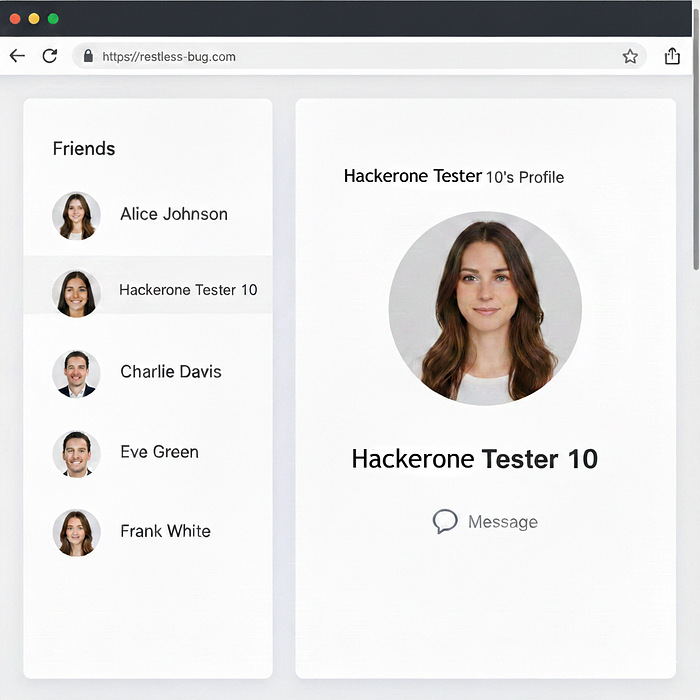This screenshot has height=700, width=700.
Task: Click the Message button text
Action: pyautogui.click(x=503, y=522)
